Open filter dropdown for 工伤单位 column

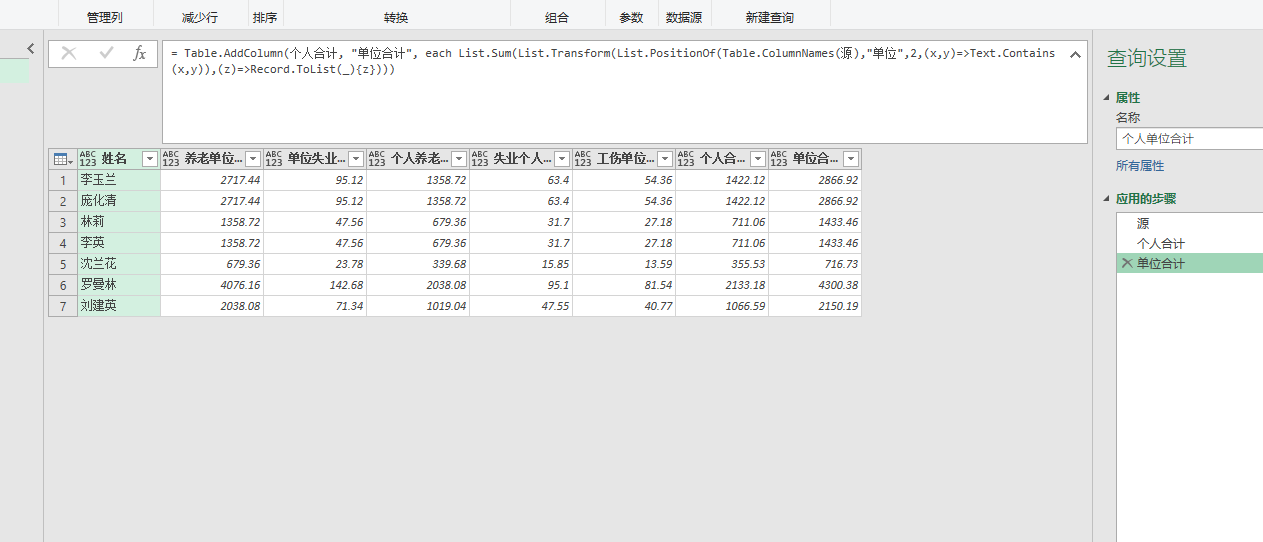pos(665,159)
